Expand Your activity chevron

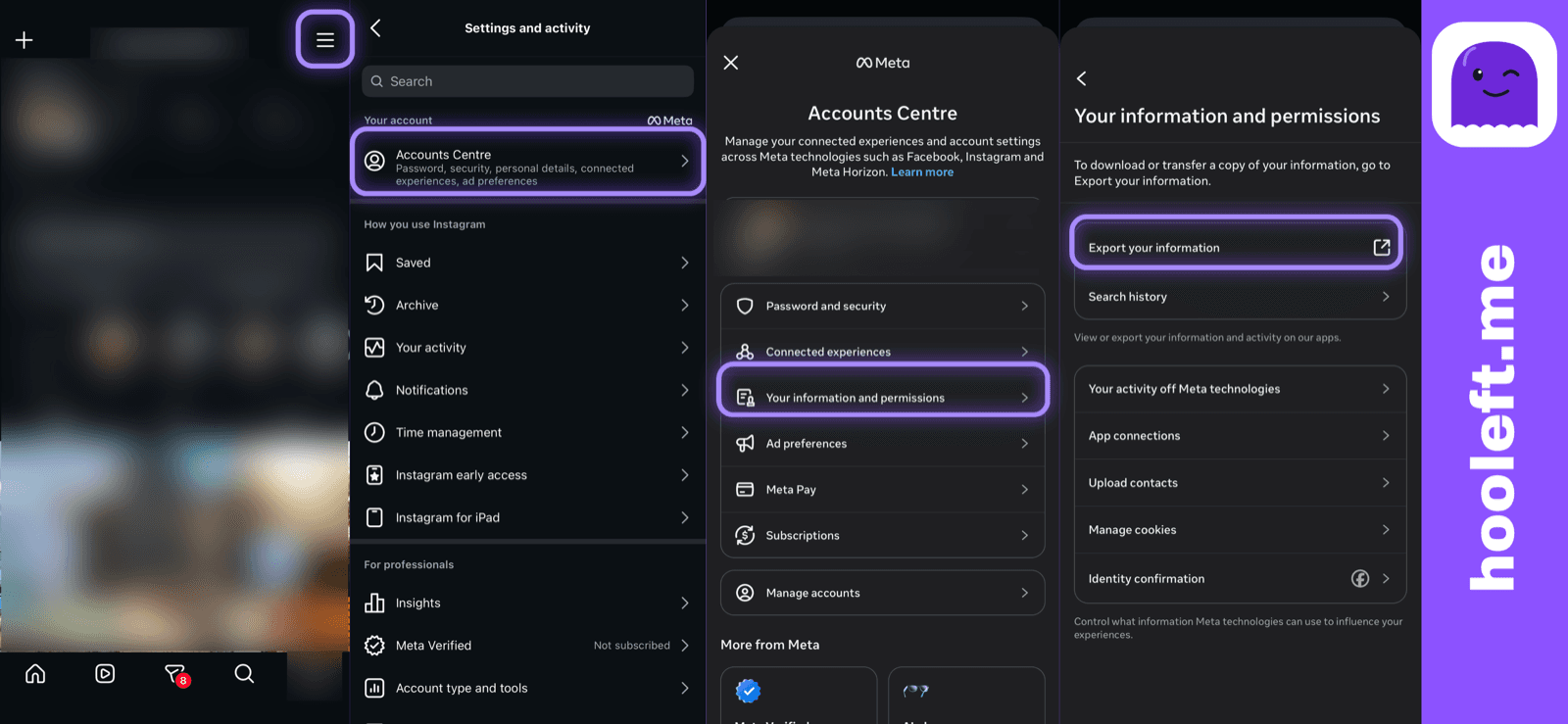(x=685, y=348)
